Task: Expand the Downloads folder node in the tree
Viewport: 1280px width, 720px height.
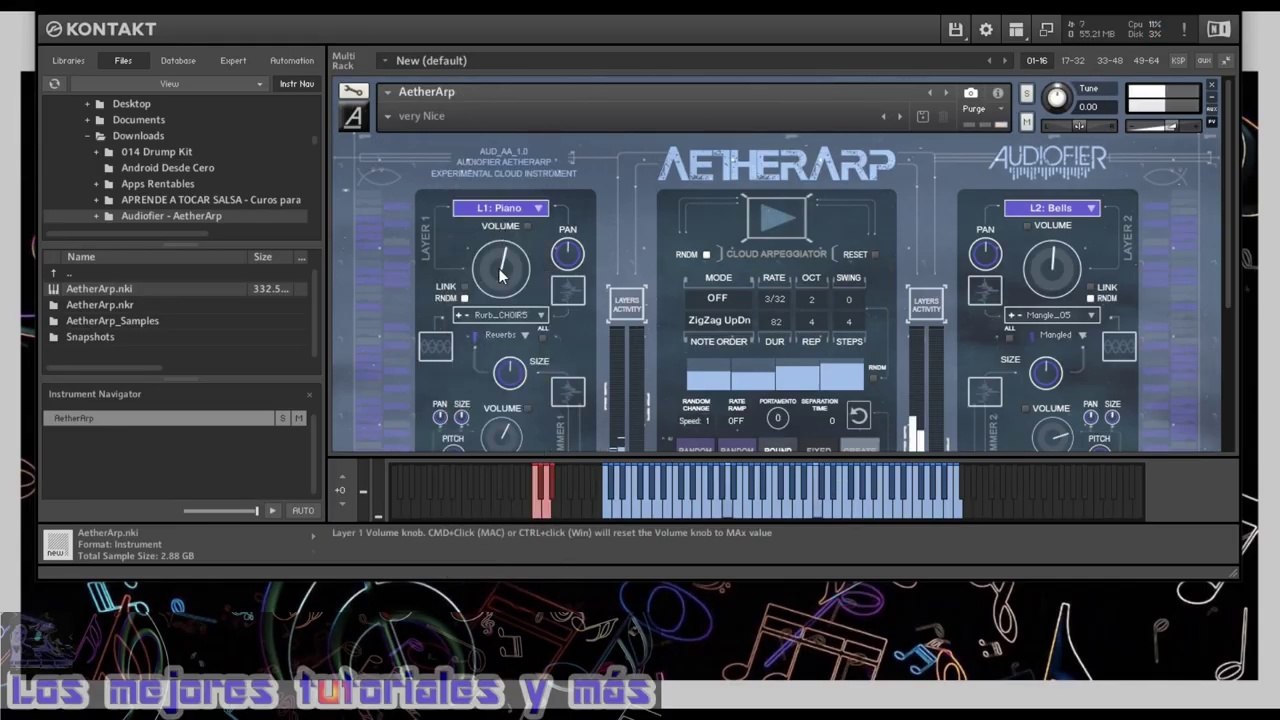Action: 87,136
